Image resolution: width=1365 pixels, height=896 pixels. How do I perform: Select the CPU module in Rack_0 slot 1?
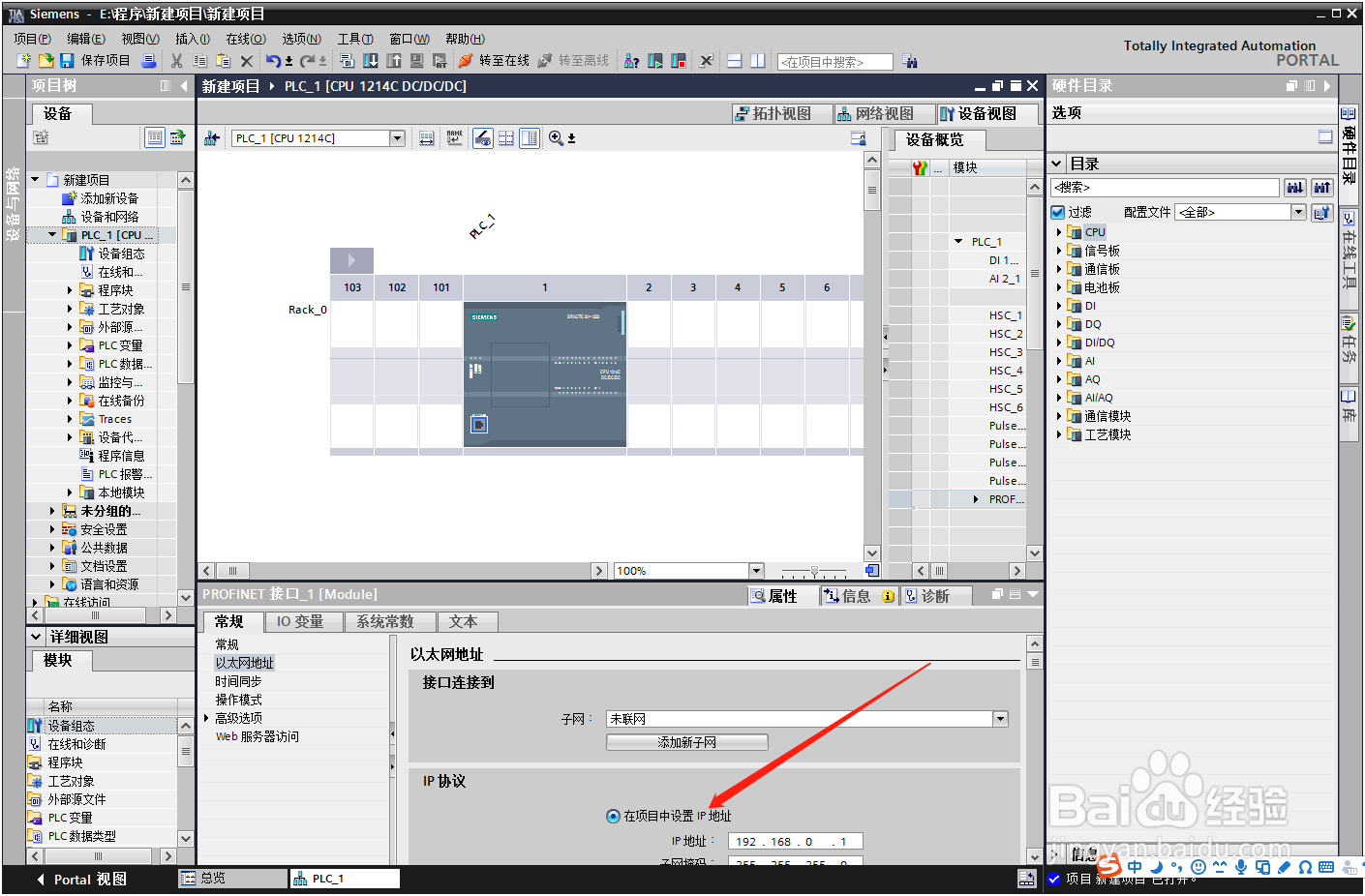click(545, 374)
